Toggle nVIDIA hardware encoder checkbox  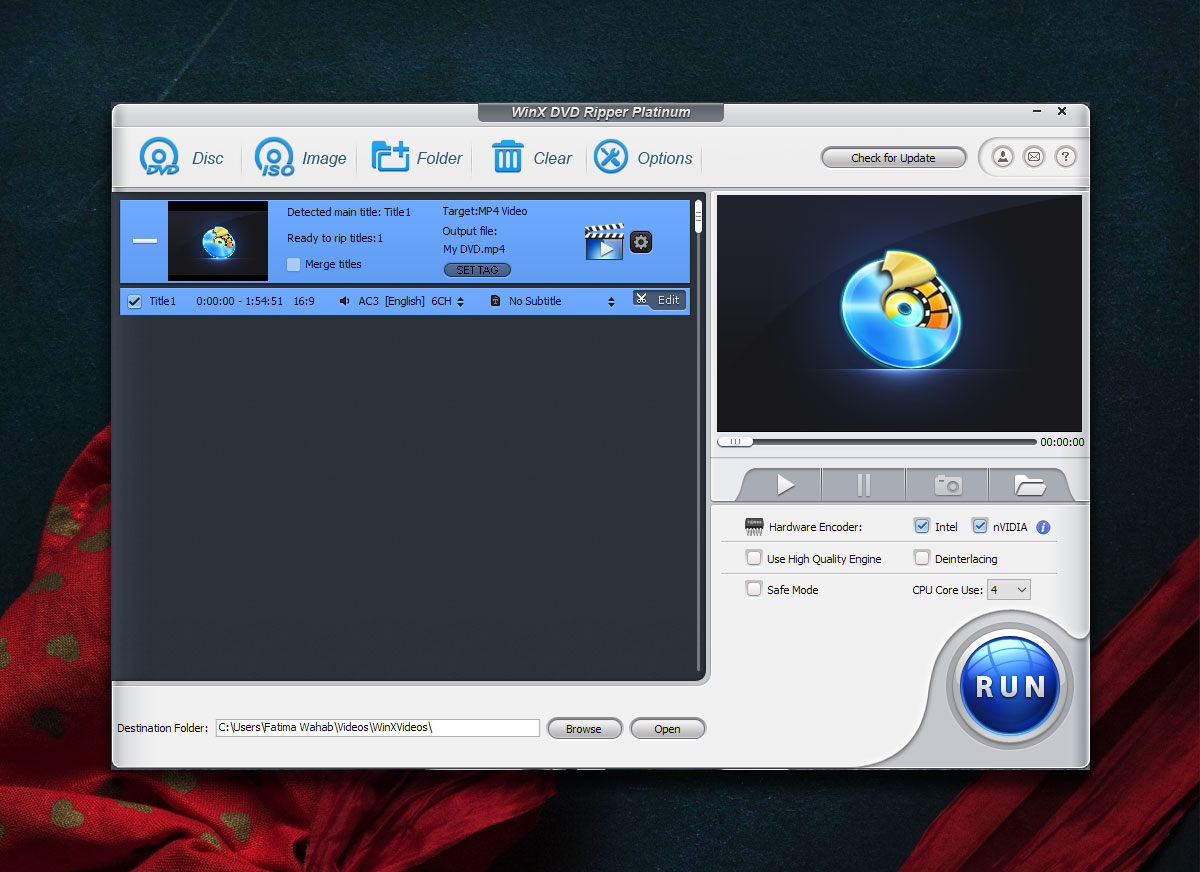(x=980, y=526)
